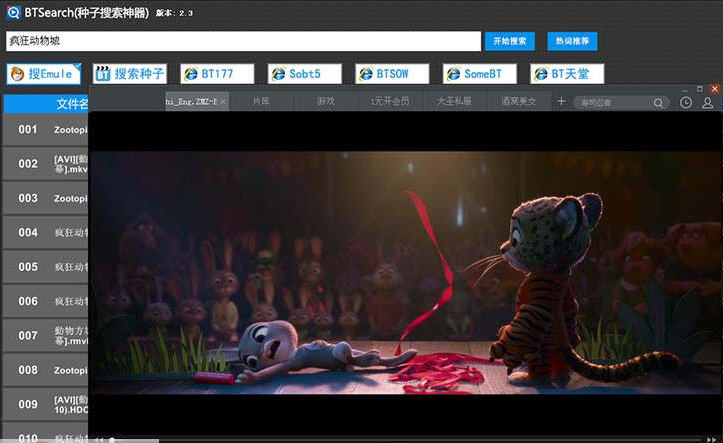
Task: Open the 1元开会员 tab in player
Action: point(390,101)
